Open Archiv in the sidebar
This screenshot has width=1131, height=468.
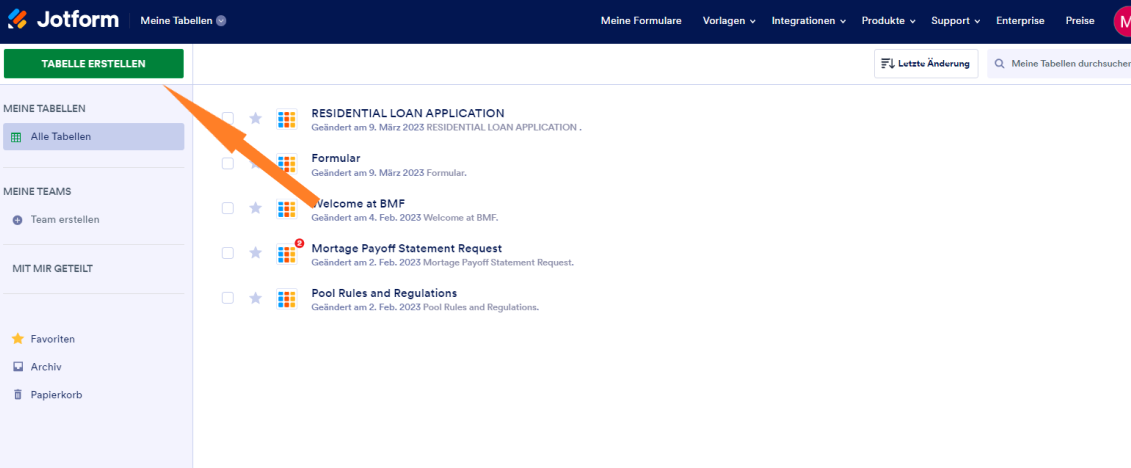[45, 366]
